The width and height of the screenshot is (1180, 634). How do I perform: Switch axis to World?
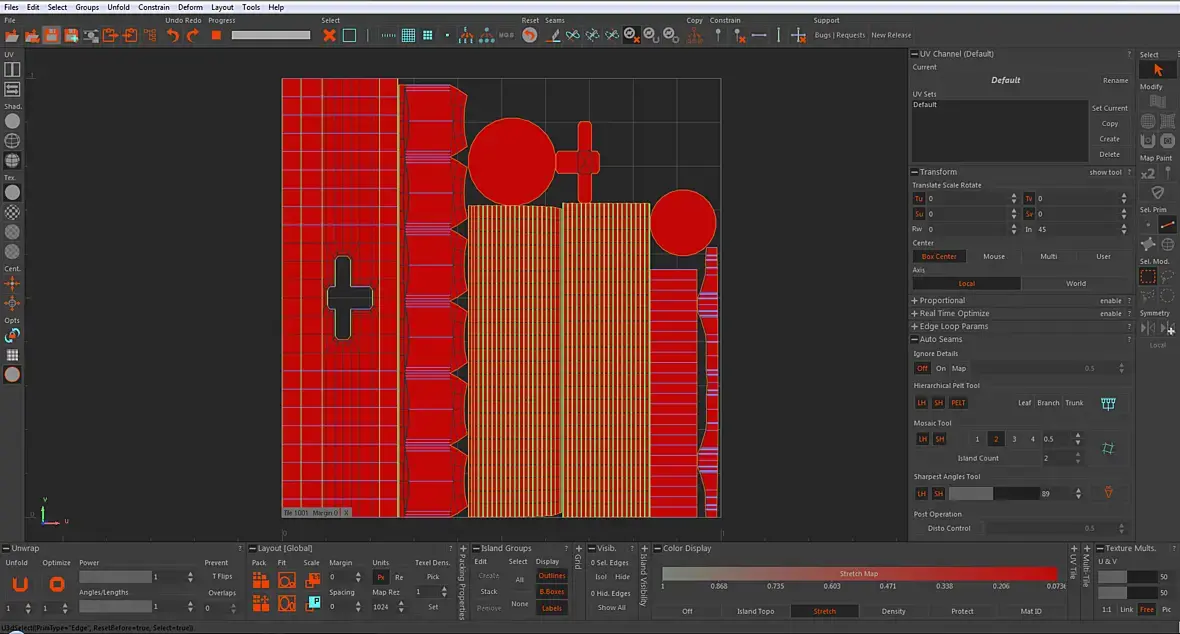coord(1075,284)
